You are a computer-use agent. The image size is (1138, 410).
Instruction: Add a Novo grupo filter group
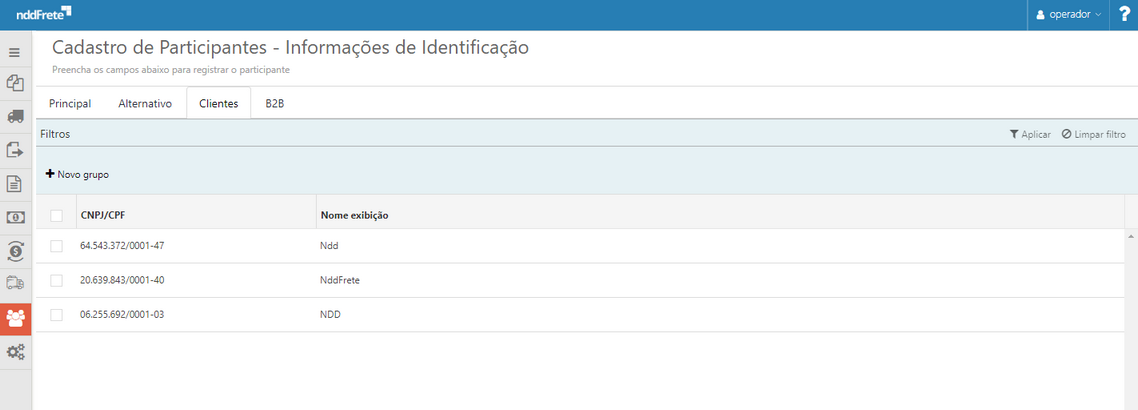click(77, 174)
